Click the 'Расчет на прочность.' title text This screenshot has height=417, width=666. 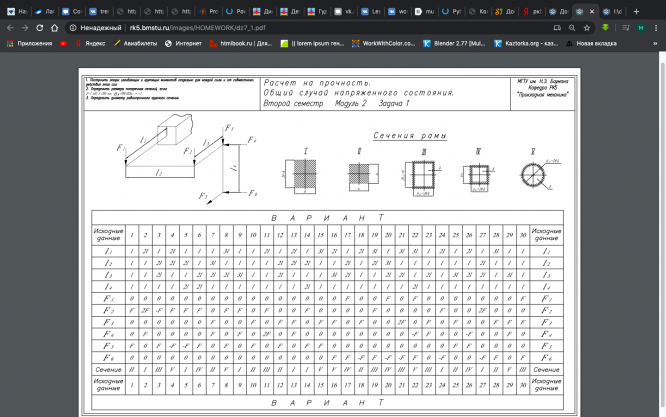(317, 83)
